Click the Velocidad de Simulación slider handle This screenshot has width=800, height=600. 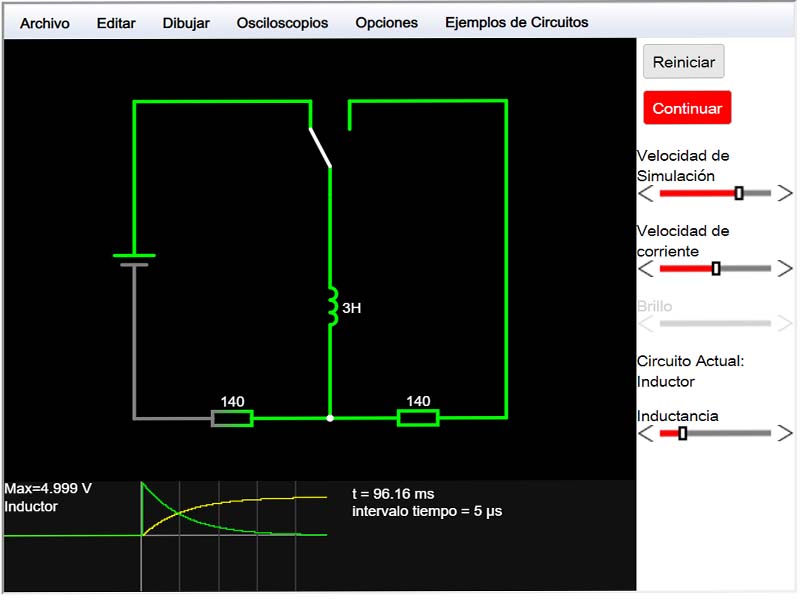[739, 193]
